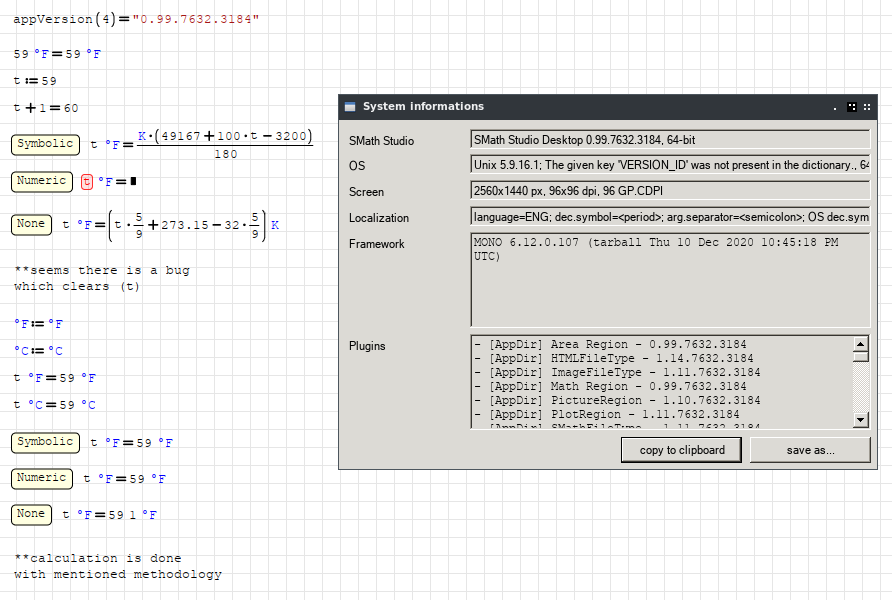Click the System informations window icon
Image resolution: width=892 pixels, height=600 pixels.
[350, 107]
